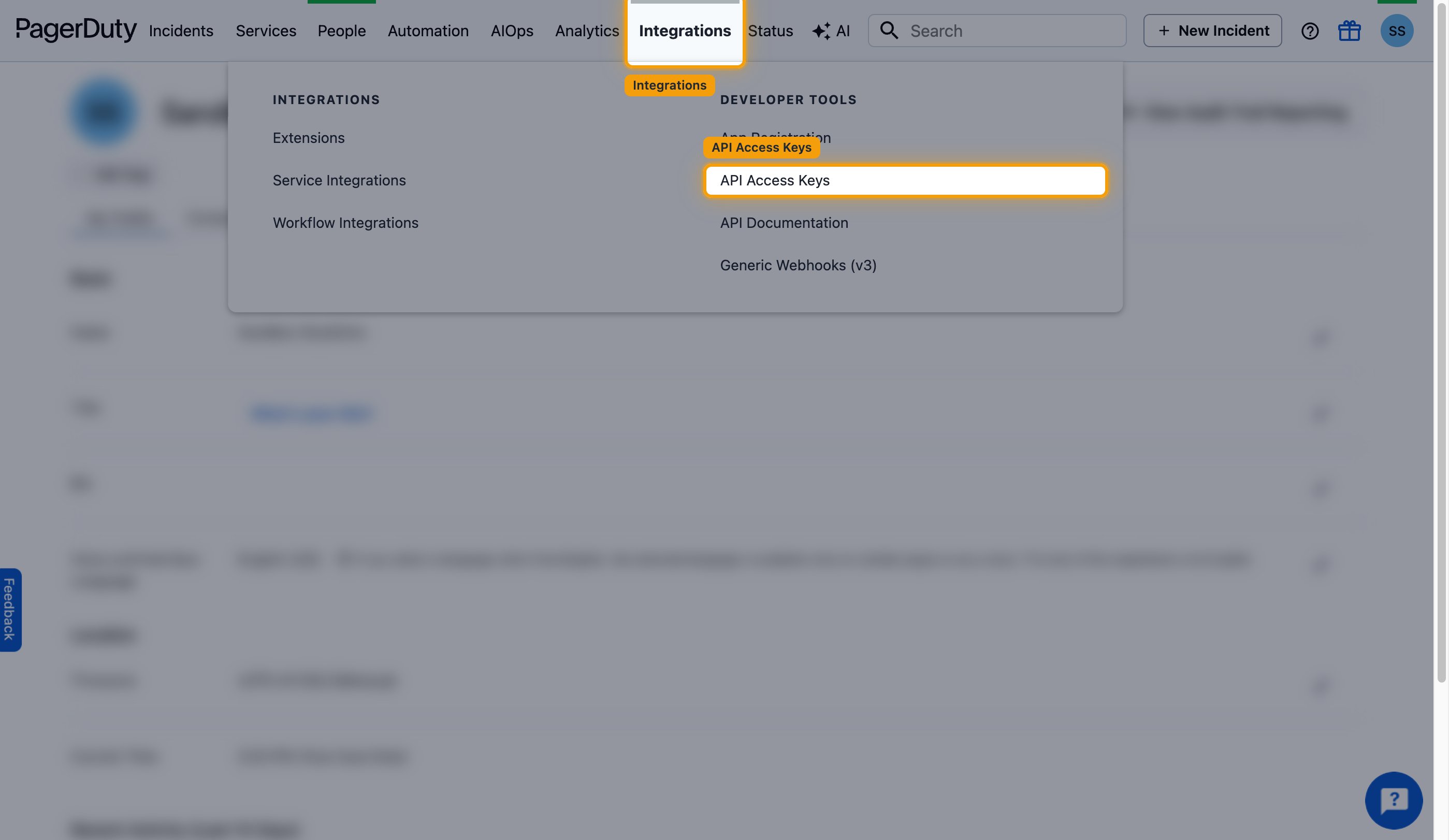The width and height of the screenshot is (1449, 840).
Task: Click the New Incident button
Action: [1212, 31]
